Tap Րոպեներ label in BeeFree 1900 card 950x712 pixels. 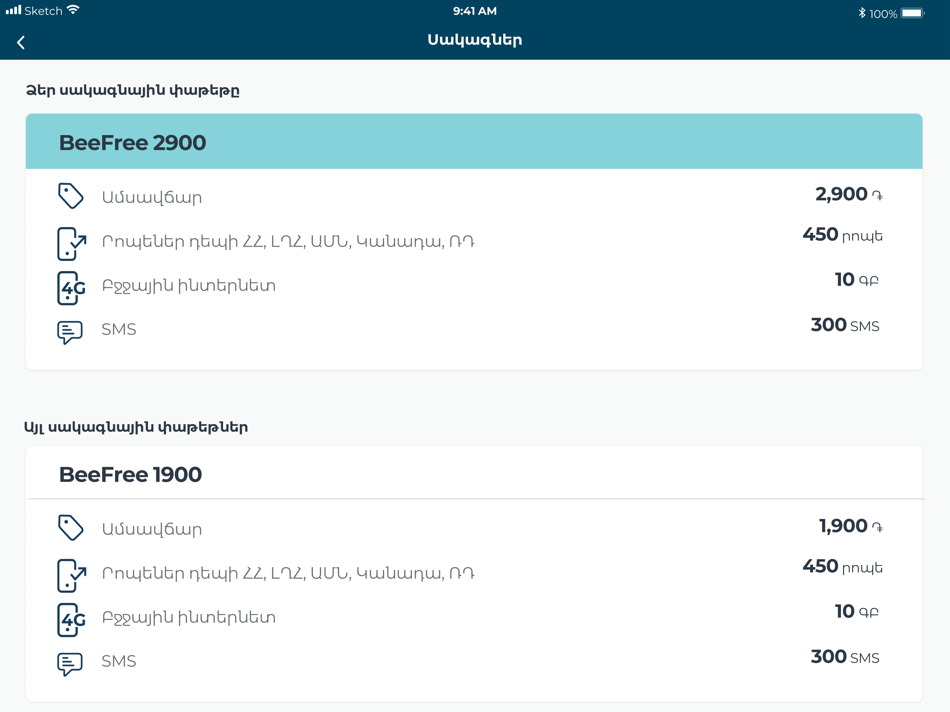point(288,573)
